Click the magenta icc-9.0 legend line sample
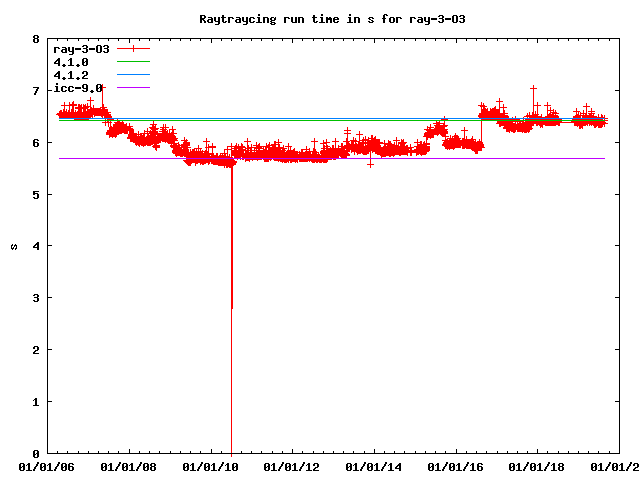The width and height of the screenshot is (640, 480). click(x=133, y=88)
